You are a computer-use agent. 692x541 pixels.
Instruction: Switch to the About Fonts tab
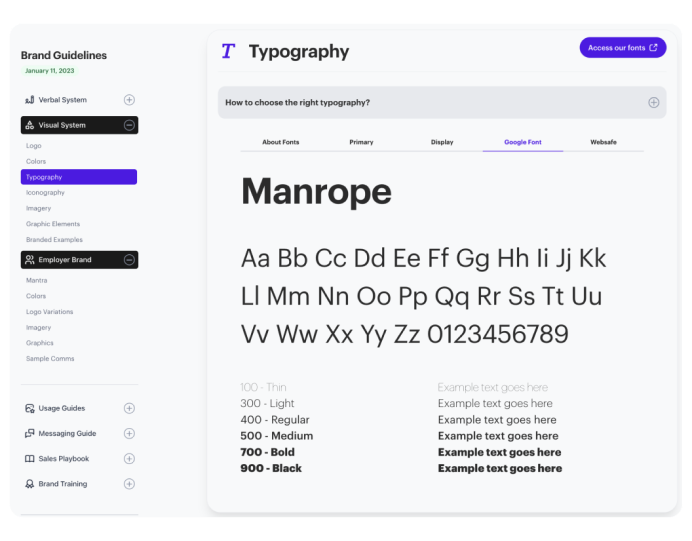281,142
